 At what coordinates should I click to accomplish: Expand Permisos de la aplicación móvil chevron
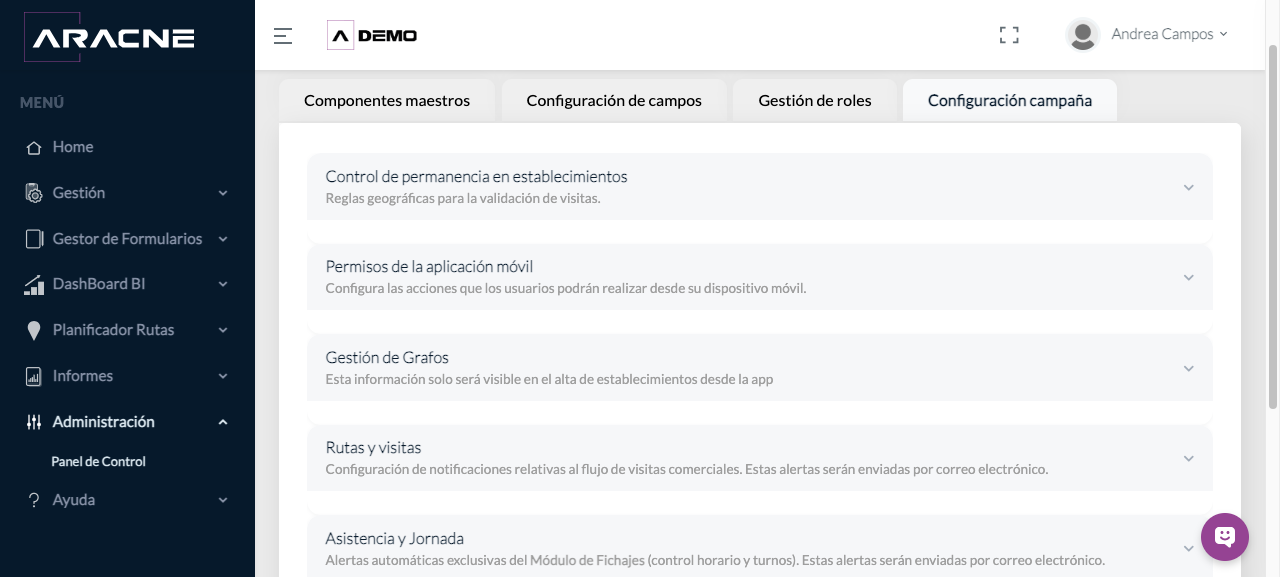1189,277
